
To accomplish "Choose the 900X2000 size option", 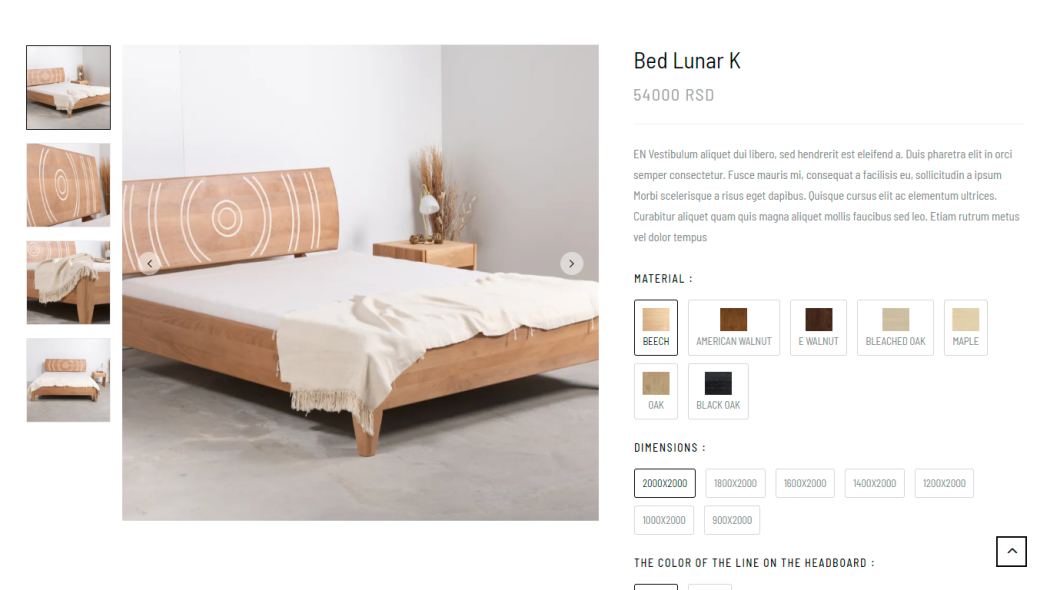I will 732,520.
